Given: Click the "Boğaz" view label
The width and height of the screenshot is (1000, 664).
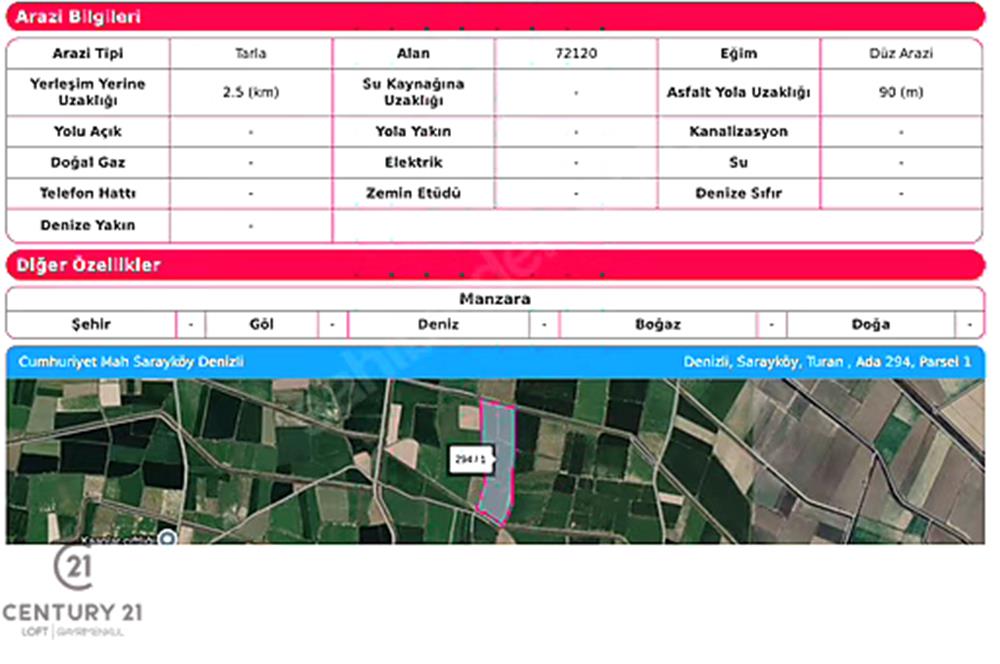Looking at the screenshot, I should point(658,324).
